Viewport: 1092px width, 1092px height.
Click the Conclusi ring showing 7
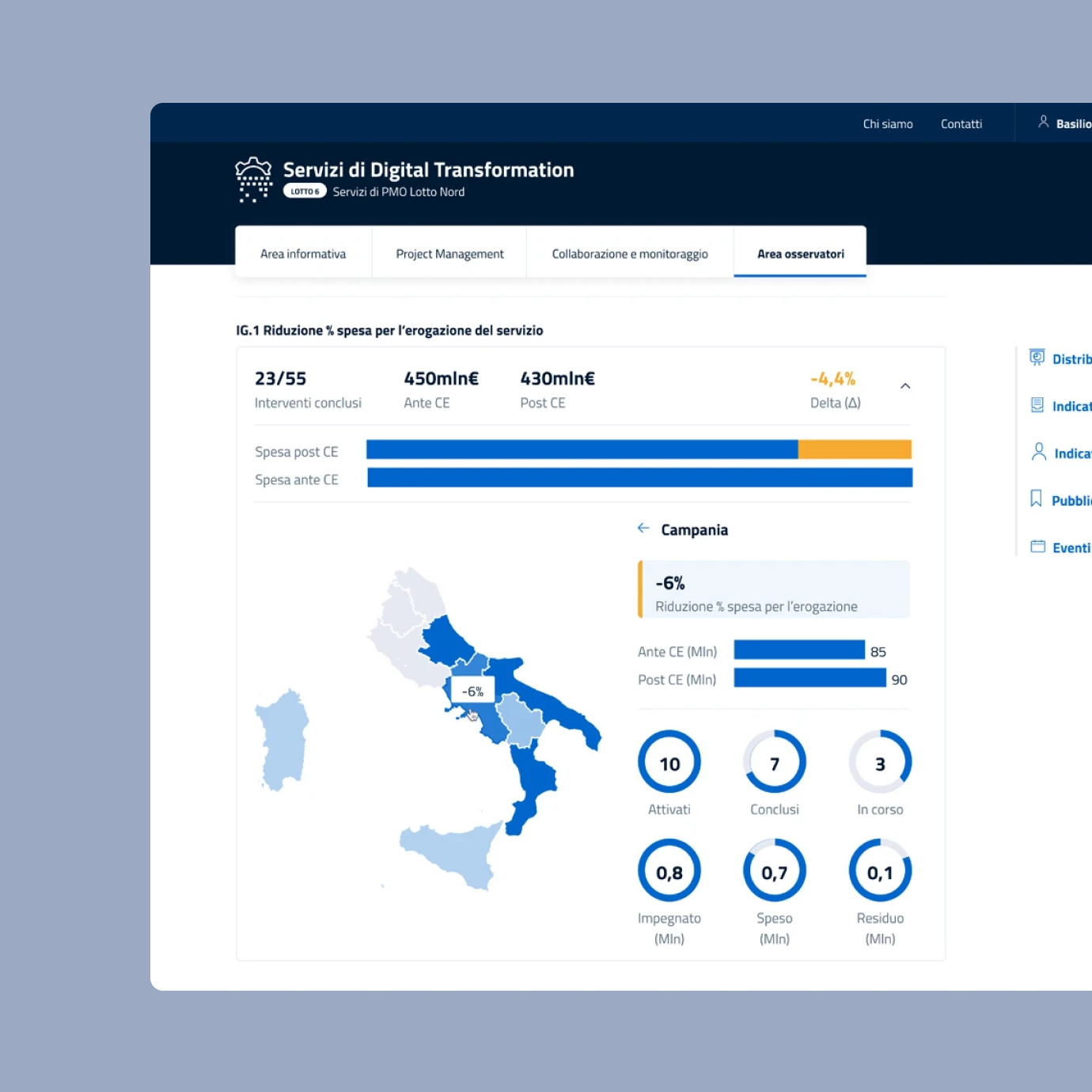click(775, 762)
